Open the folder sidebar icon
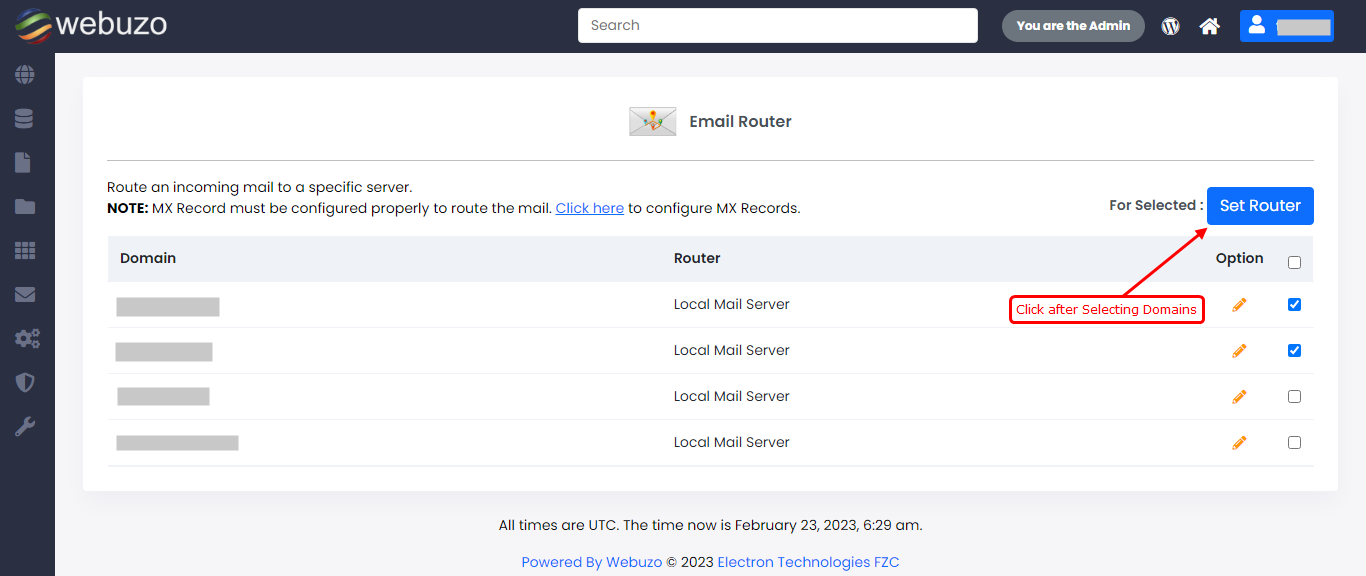Image resolution: width=1366 pixels, height=576 pixels. click(25, 207)
